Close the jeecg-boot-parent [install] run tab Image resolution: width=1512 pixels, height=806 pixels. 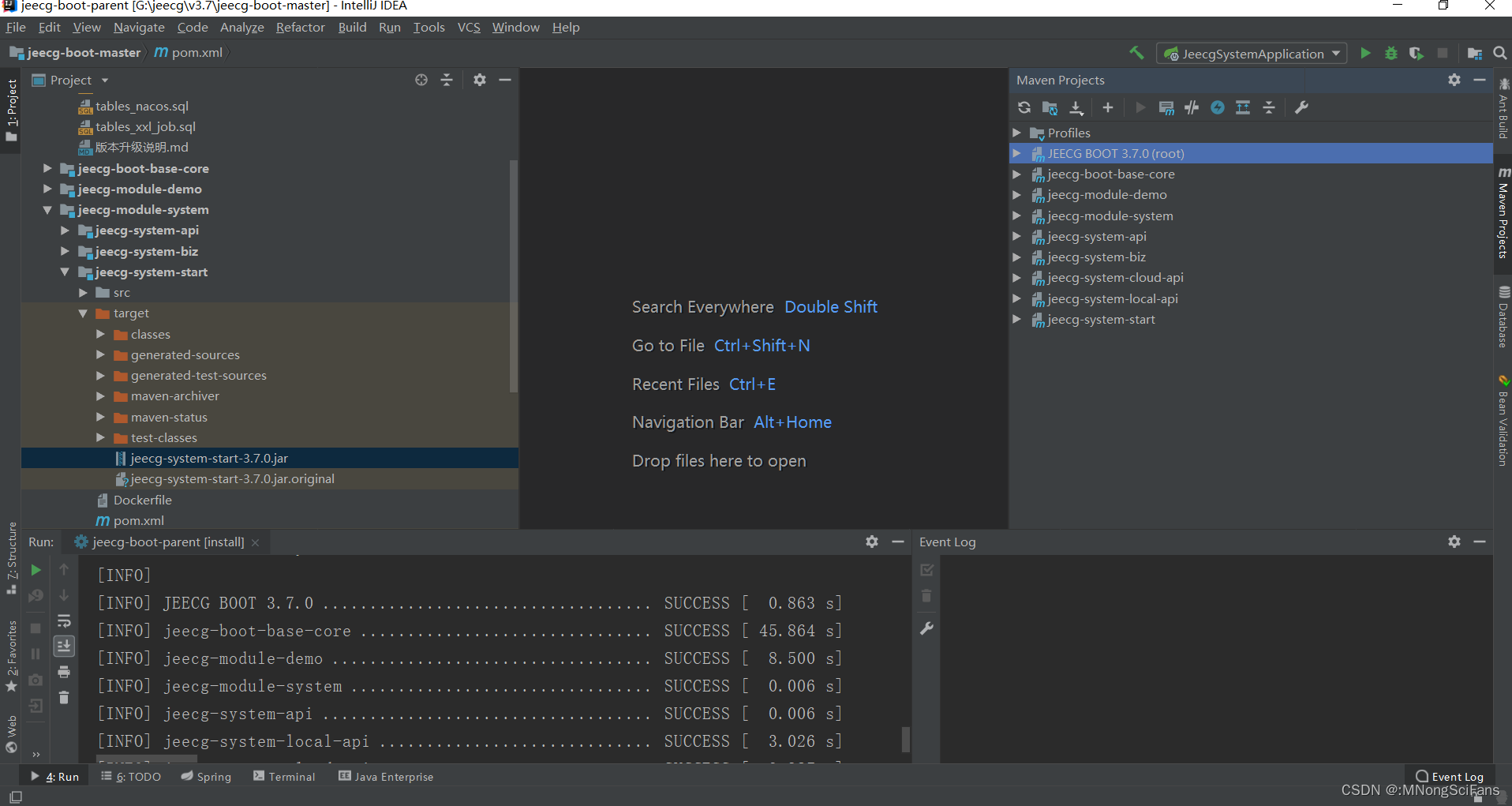(x=256, y=542)
